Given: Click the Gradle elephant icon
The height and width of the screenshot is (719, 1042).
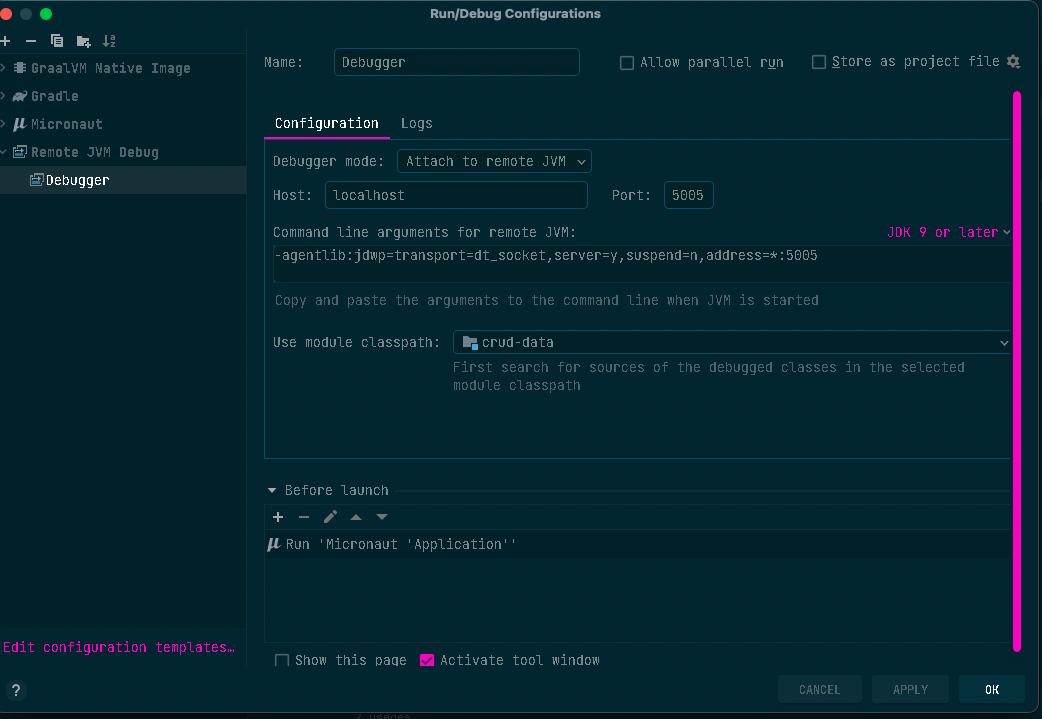Looking at the screenshot, I should click(x=20, y=96).
